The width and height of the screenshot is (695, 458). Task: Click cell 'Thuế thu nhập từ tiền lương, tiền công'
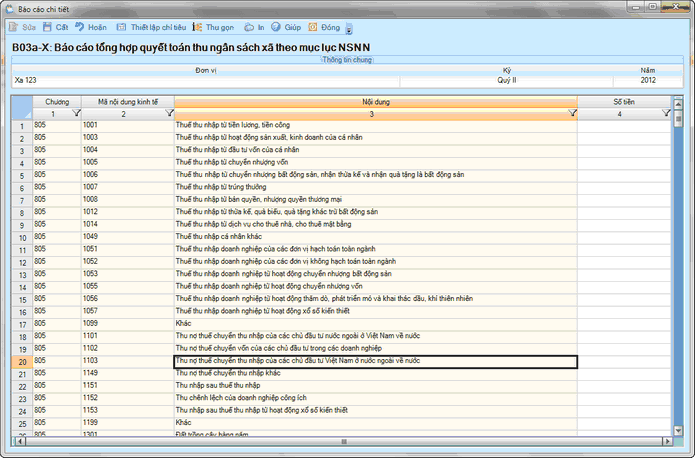[x=376, y=125]
